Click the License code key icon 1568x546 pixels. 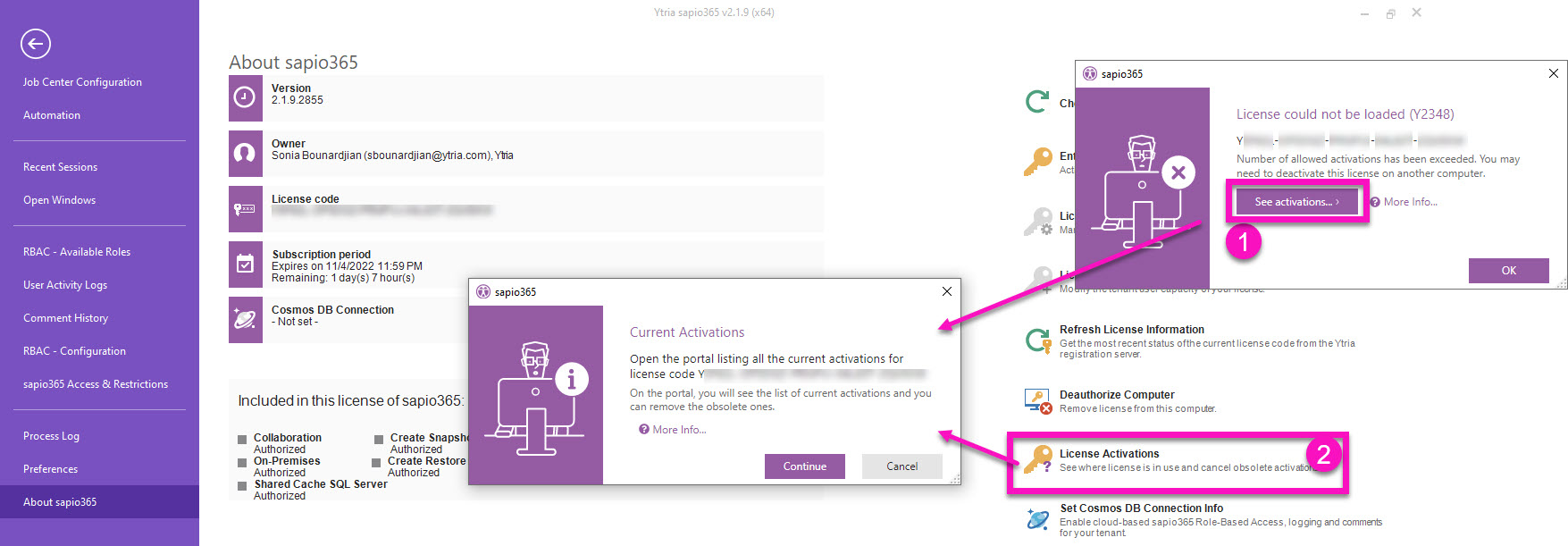point(245,209)
